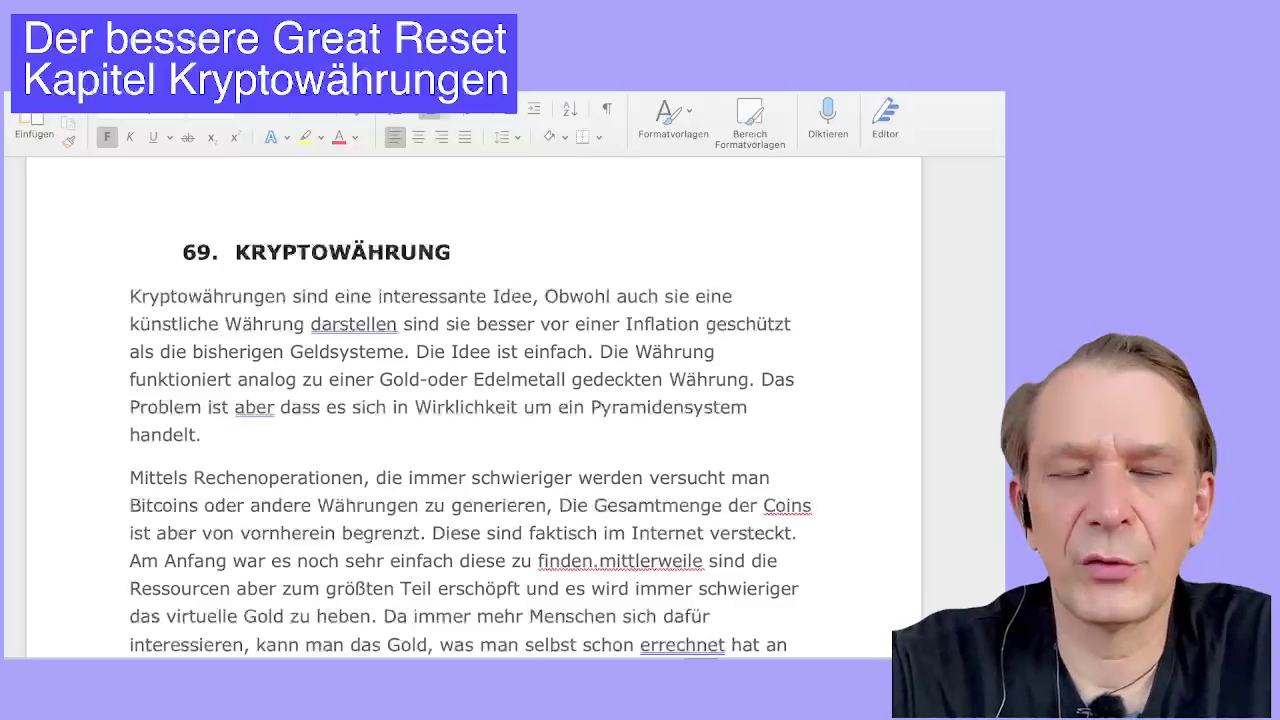Click borders icon

(x=583, y=137)
